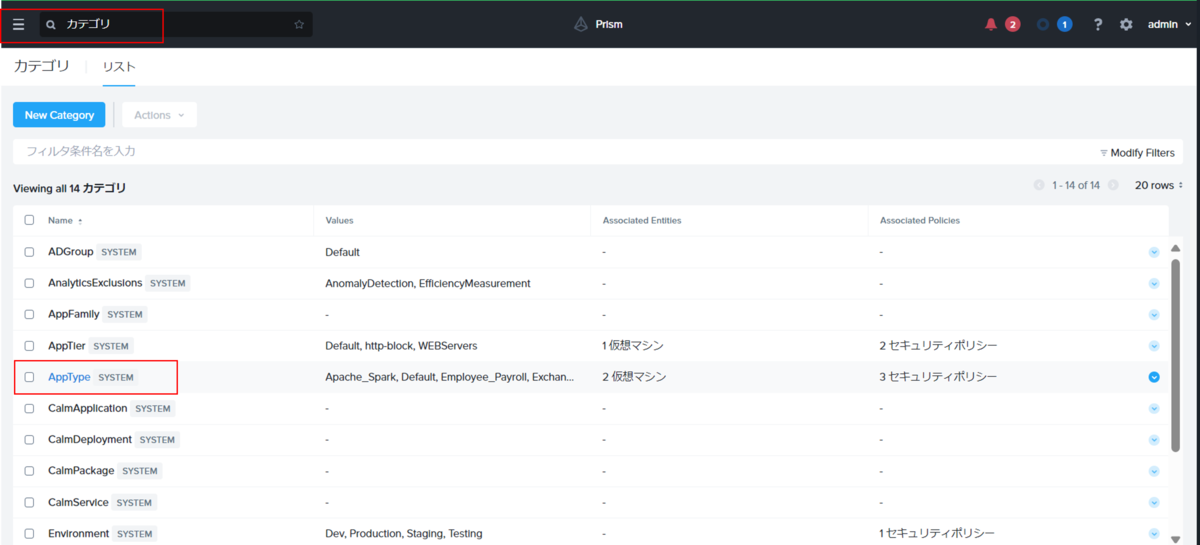Check the AppTier row checkbox
The height and width of the screenshot is (545, 1200).
[x=30, y=346]
